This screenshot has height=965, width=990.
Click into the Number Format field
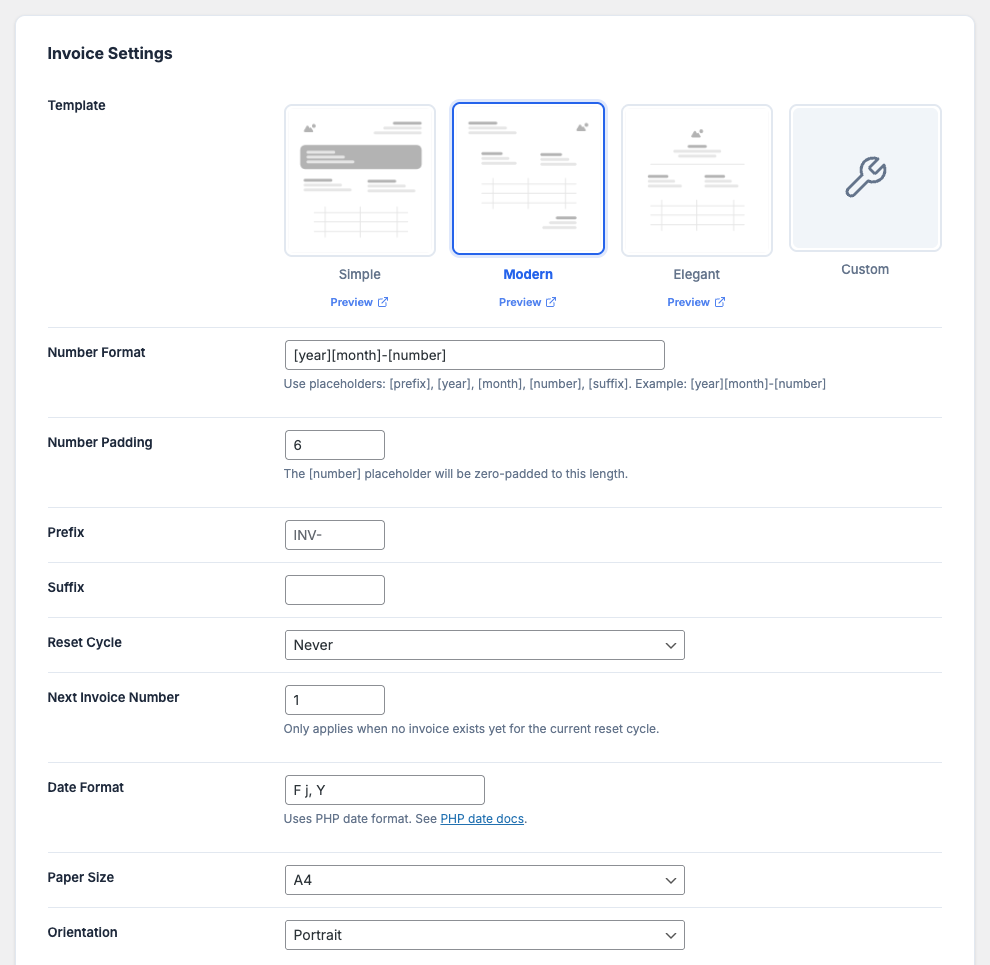click(x=474, y=355)
